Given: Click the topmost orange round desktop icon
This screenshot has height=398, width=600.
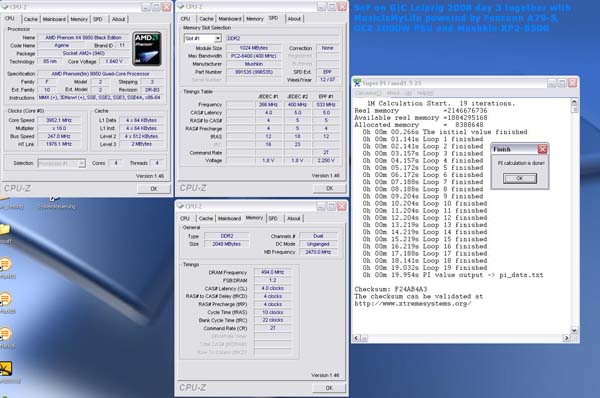Looking at the screenshot, I should 5,264.
